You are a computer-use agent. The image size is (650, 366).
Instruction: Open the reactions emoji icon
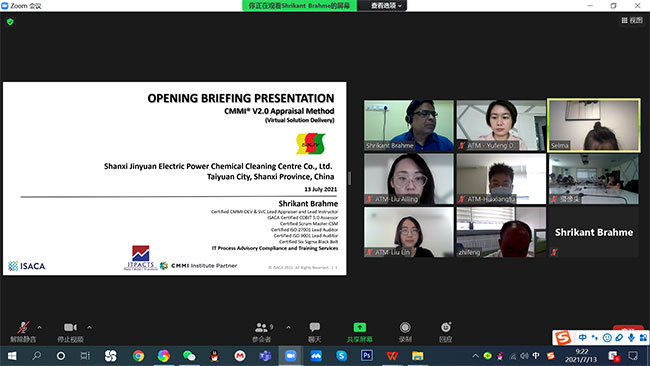click(446, 327)
